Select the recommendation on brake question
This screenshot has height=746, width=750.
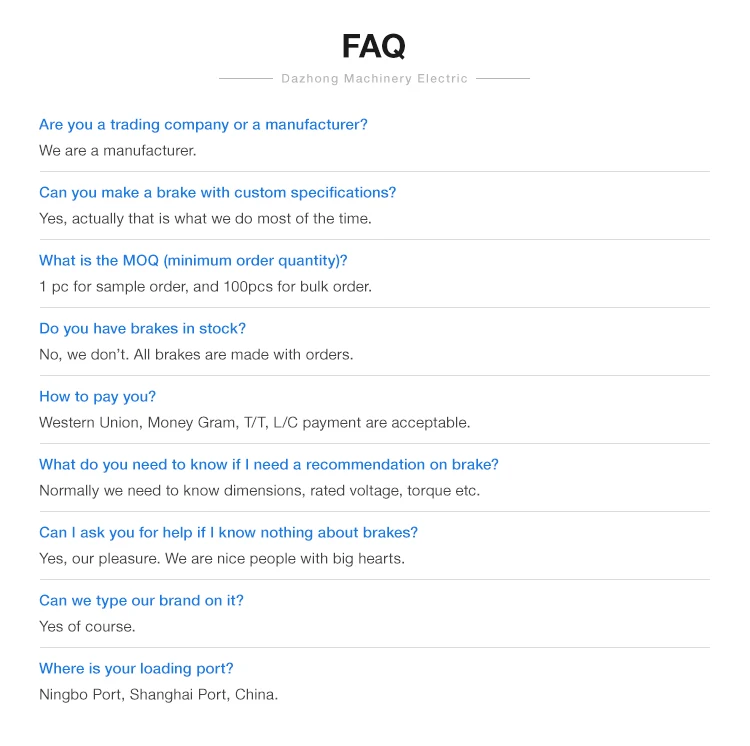(x=268, y=465)
